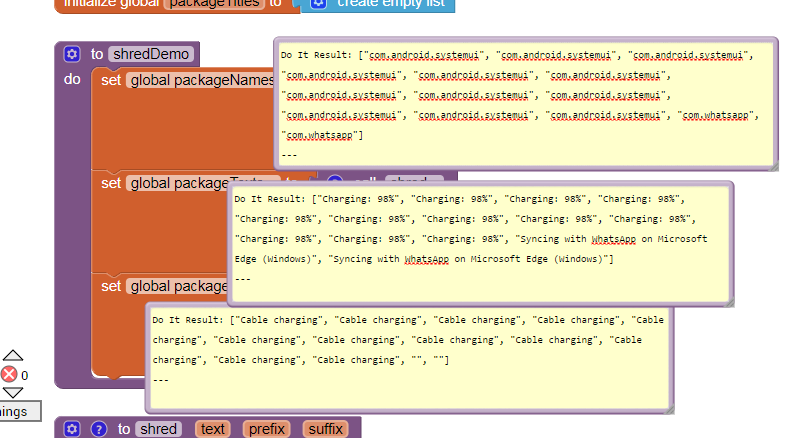Open the global packageNames variable dropdown
Screen dimensions: 797x438
(x=200, y=80)
